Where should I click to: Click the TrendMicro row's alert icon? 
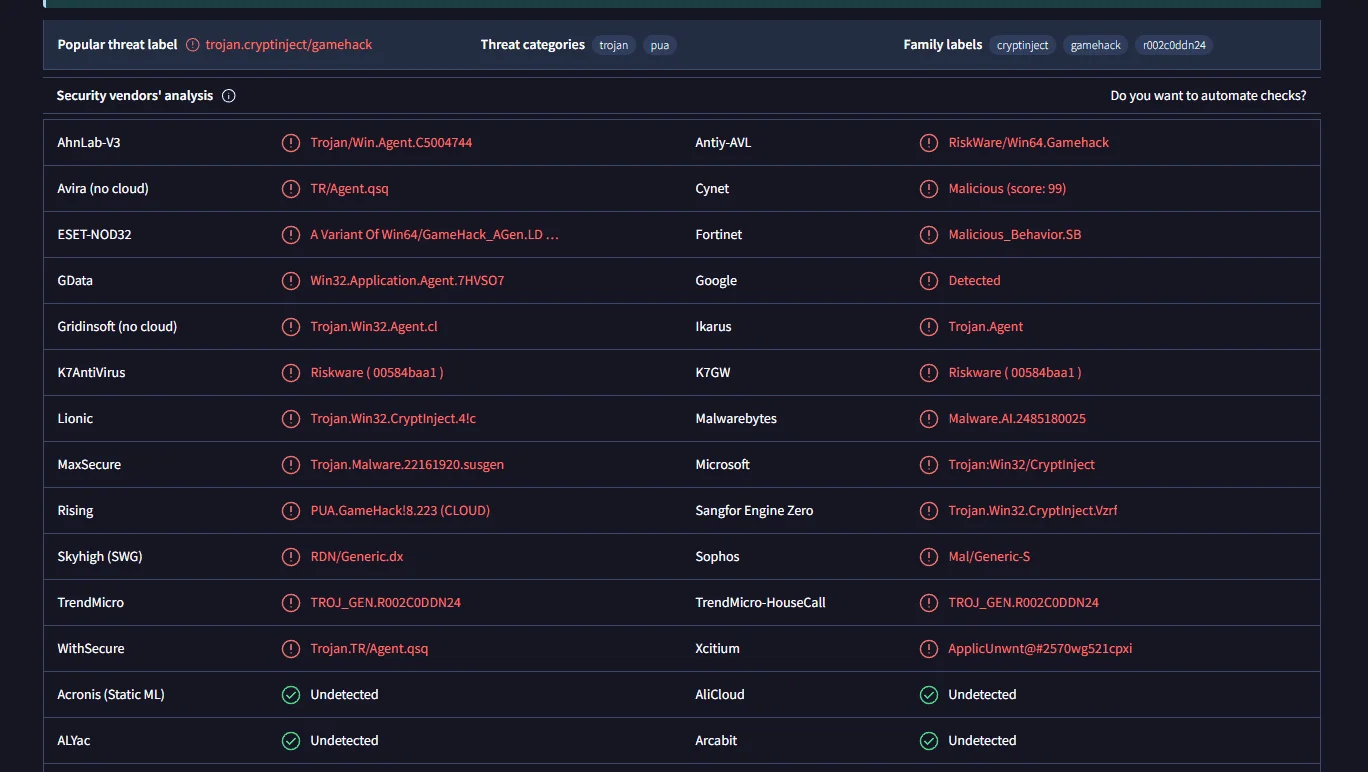pyautogui.click(x=291, y=603)
